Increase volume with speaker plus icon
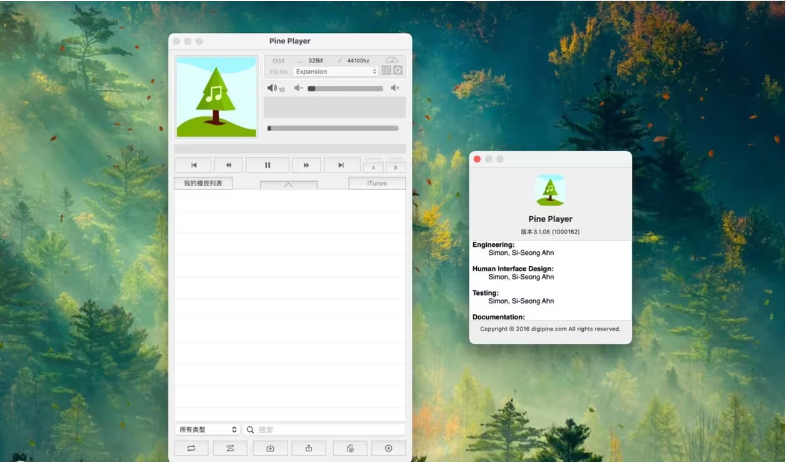 pos(395,88)
